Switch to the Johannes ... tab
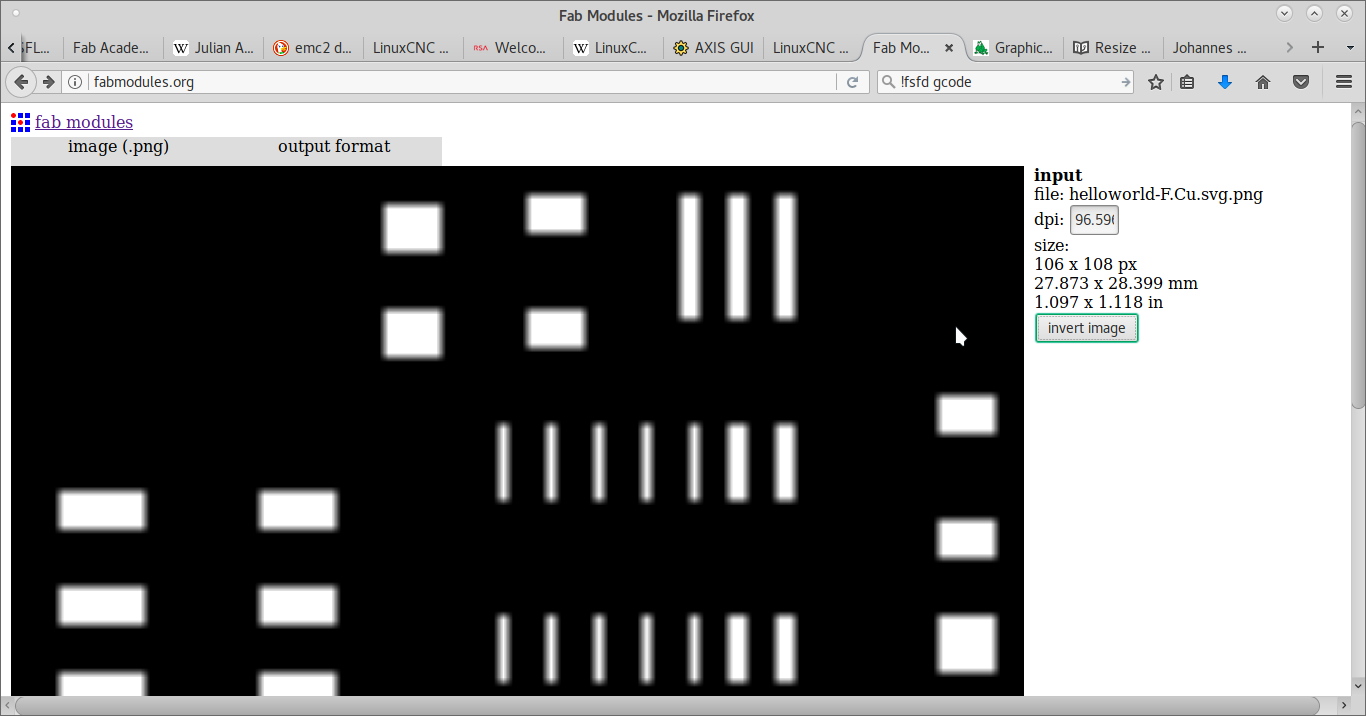Image resolution: width=1366 pixels, height=716 pixels. point(1211,47)
